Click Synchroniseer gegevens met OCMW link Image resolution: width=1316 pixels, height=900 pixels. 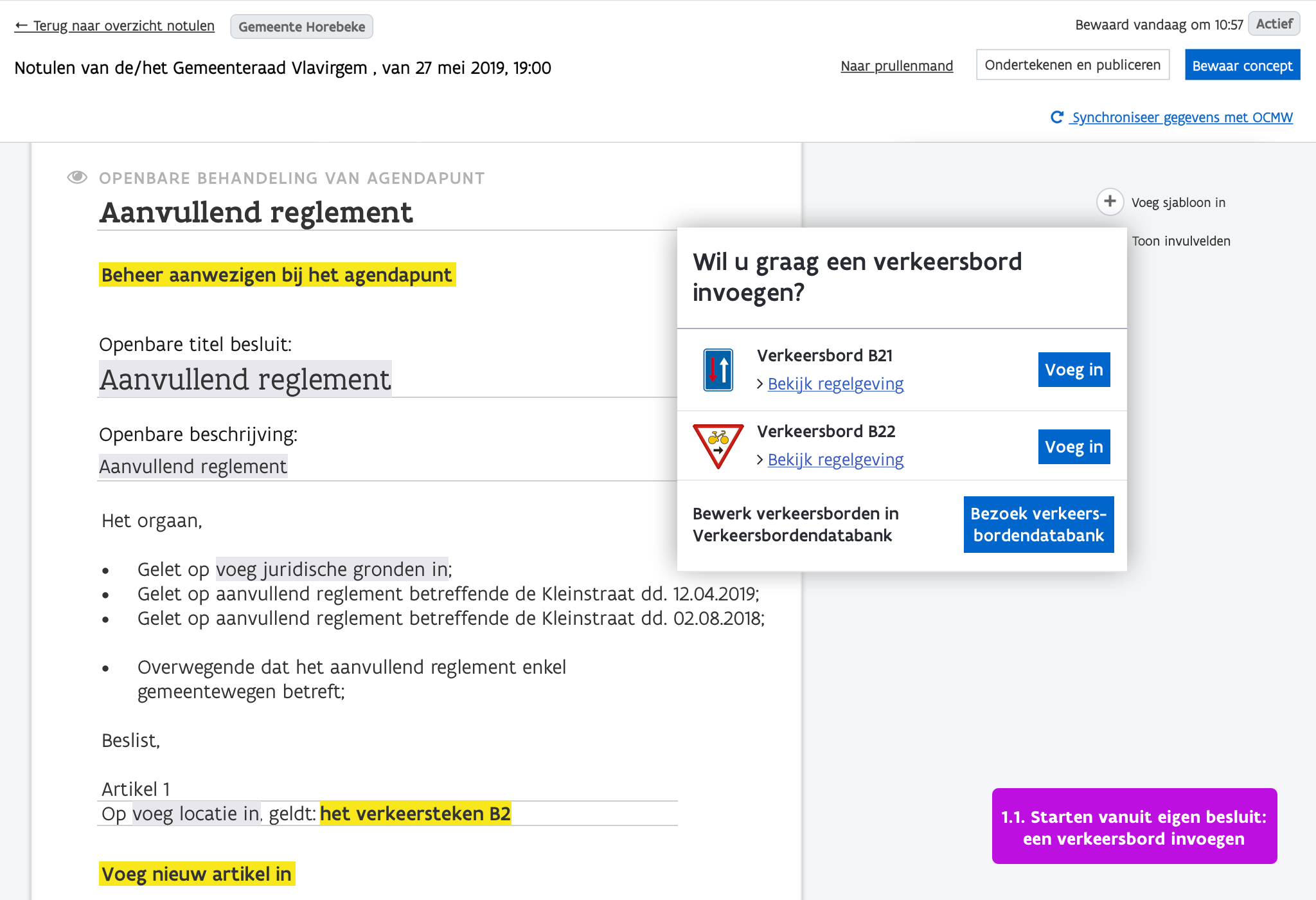coord(1182,118)
